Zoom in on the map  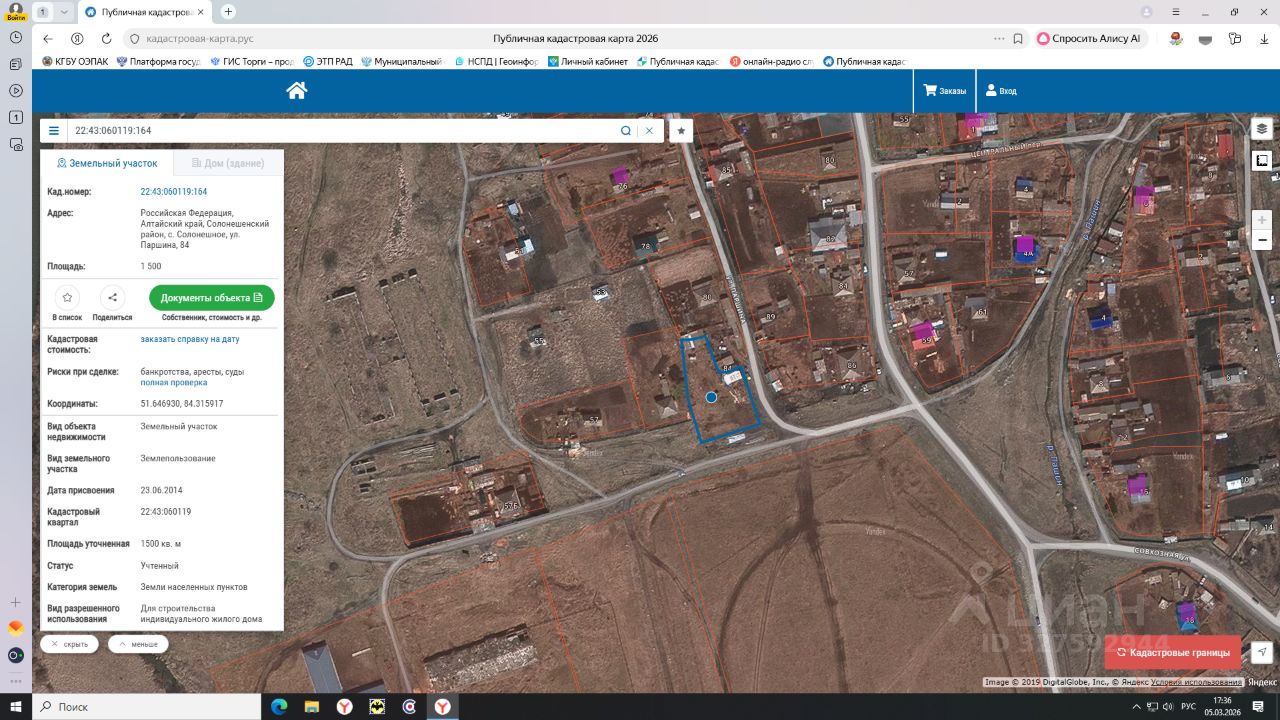click(1262, 219)
